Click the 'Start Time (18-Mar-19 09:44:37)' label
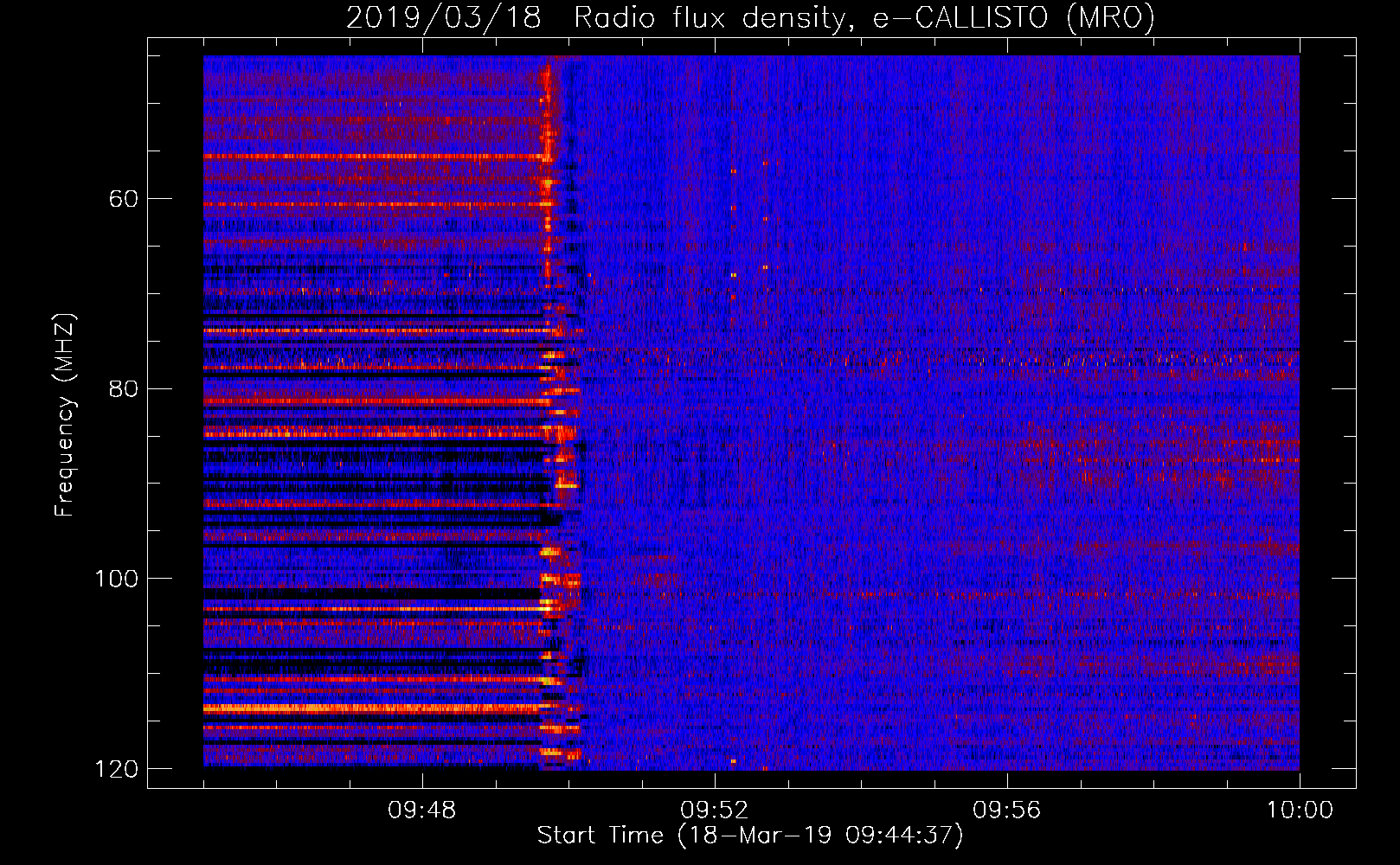Viewport: 1400px width, 865px height. pos(750,836)
